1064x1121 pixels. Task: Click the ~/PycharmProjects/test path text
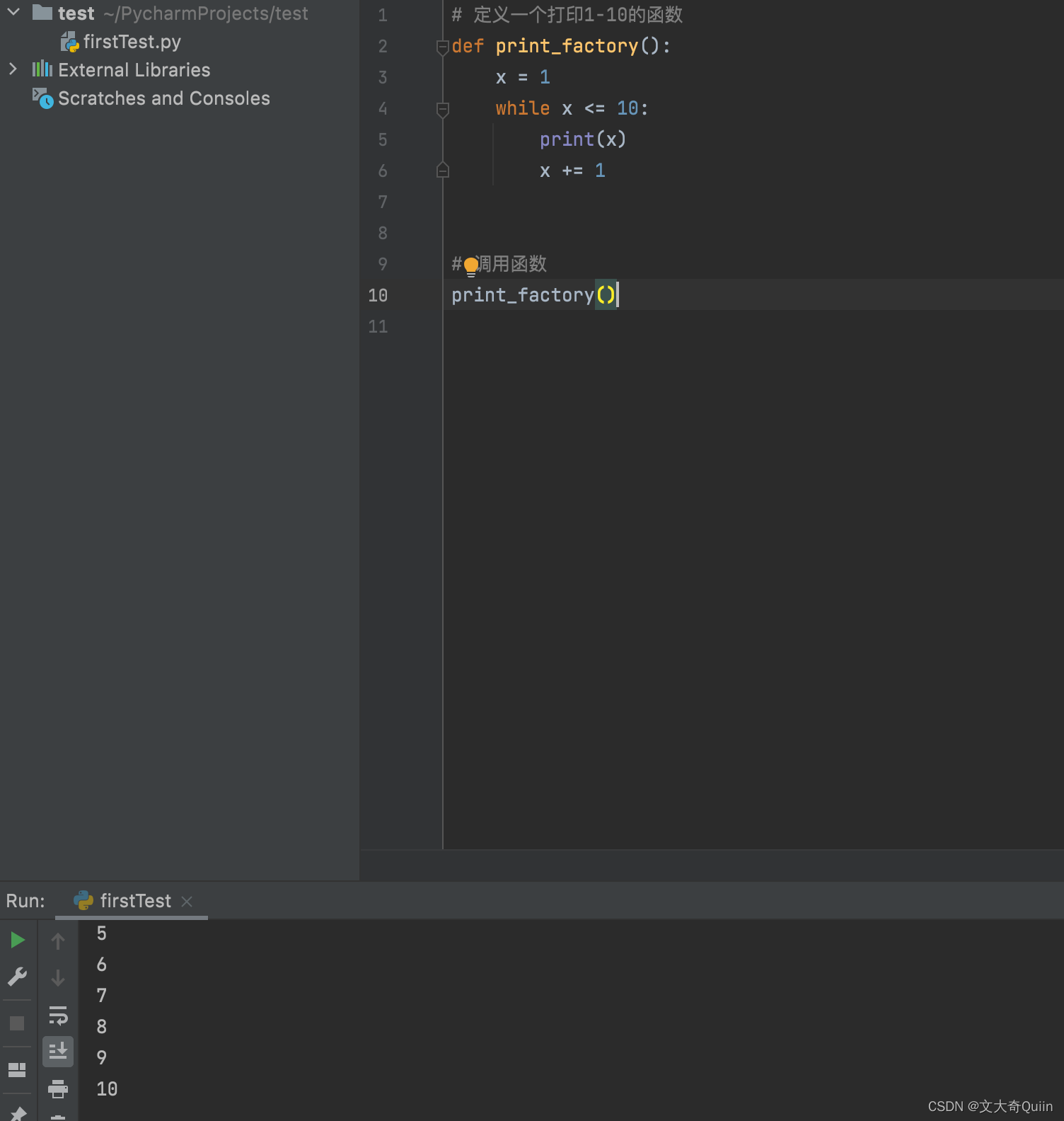point(206,13)
